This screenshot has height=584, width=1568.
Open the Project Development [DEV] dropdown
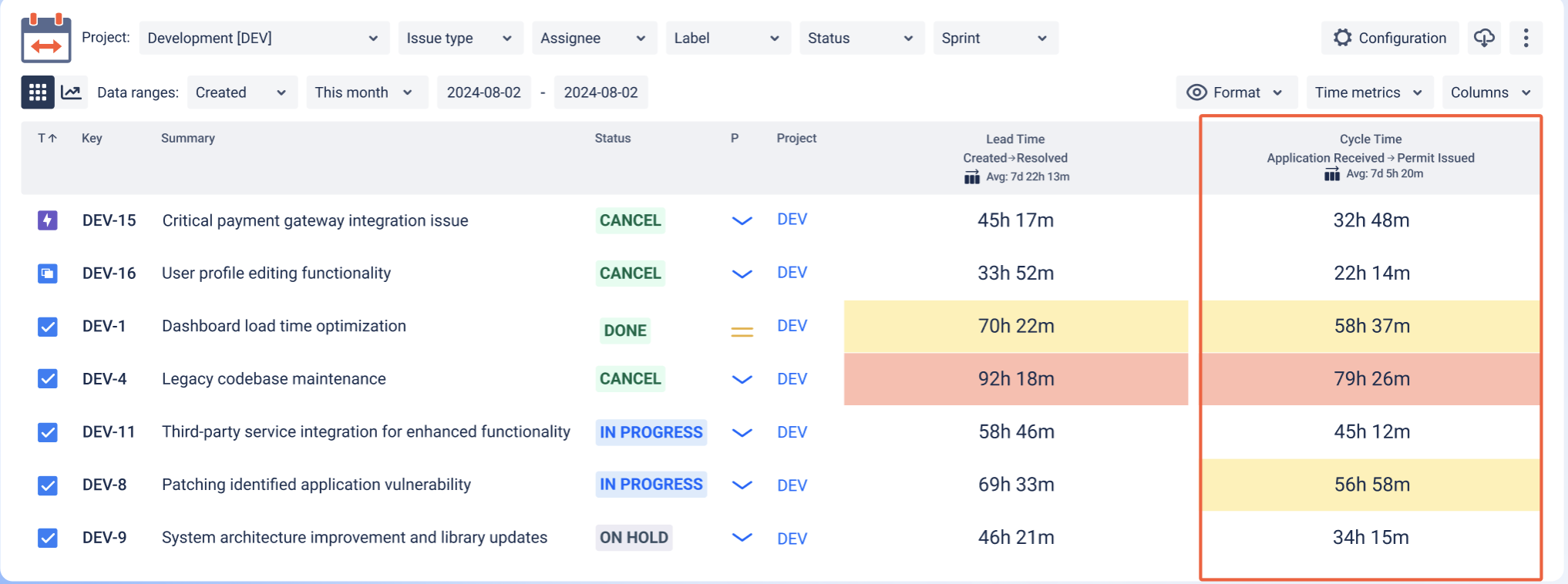pos(264,38)
